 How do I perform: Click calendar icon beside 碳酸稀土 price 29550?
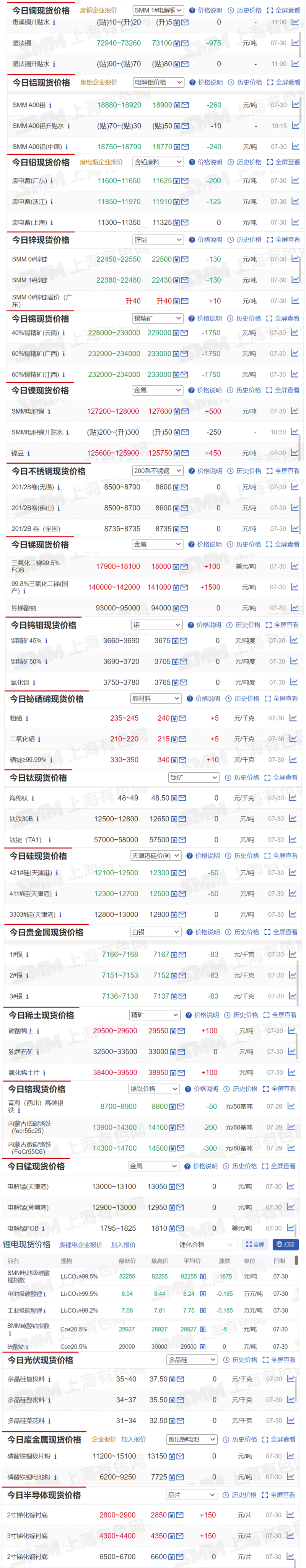pos(173,1030)
